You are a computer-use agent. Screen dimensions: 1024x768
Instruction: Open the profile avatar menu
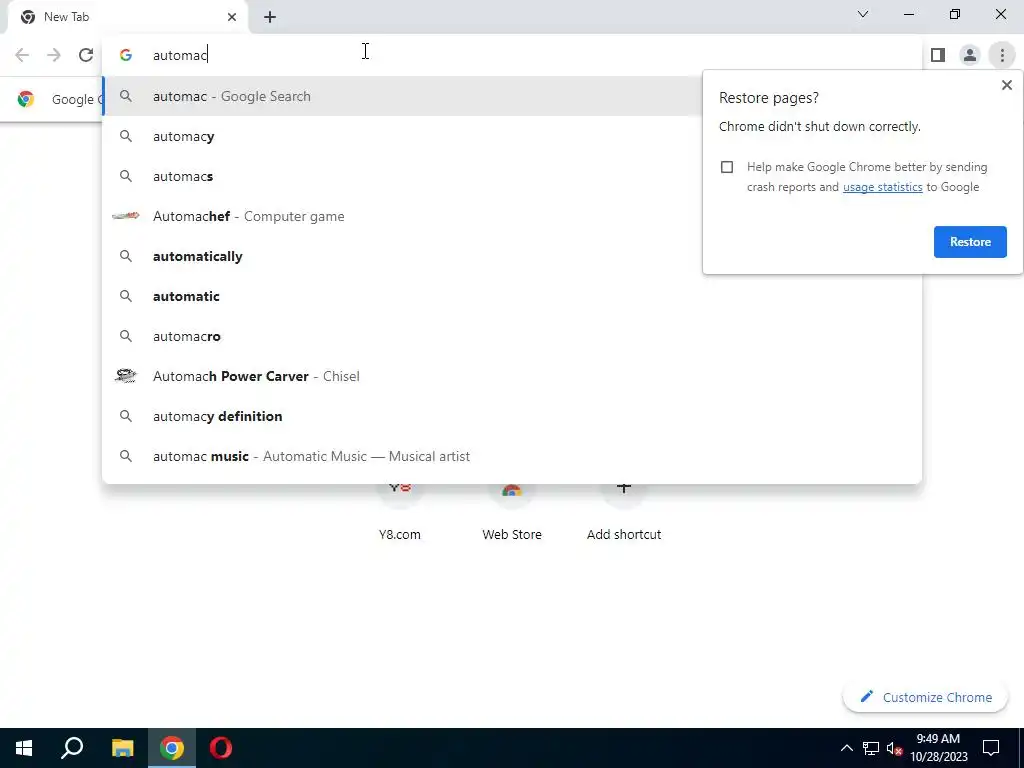click(x=970, y=55)
